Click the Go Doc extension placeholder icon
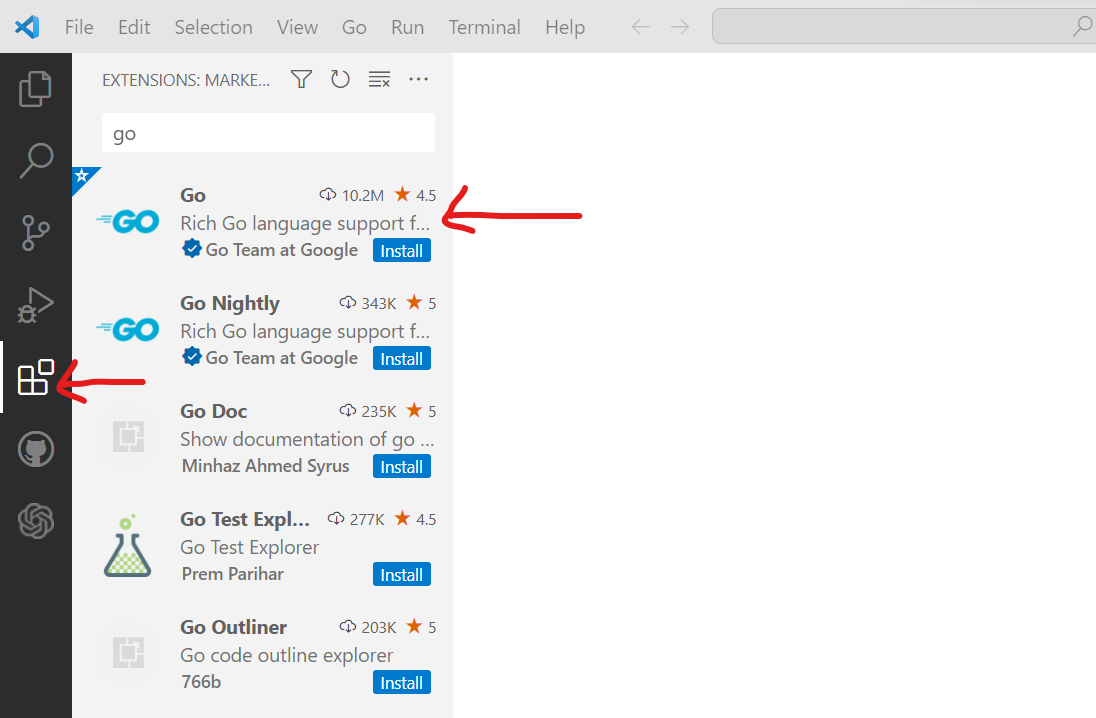Screen dimensions: 1096x718 (128, 438)
